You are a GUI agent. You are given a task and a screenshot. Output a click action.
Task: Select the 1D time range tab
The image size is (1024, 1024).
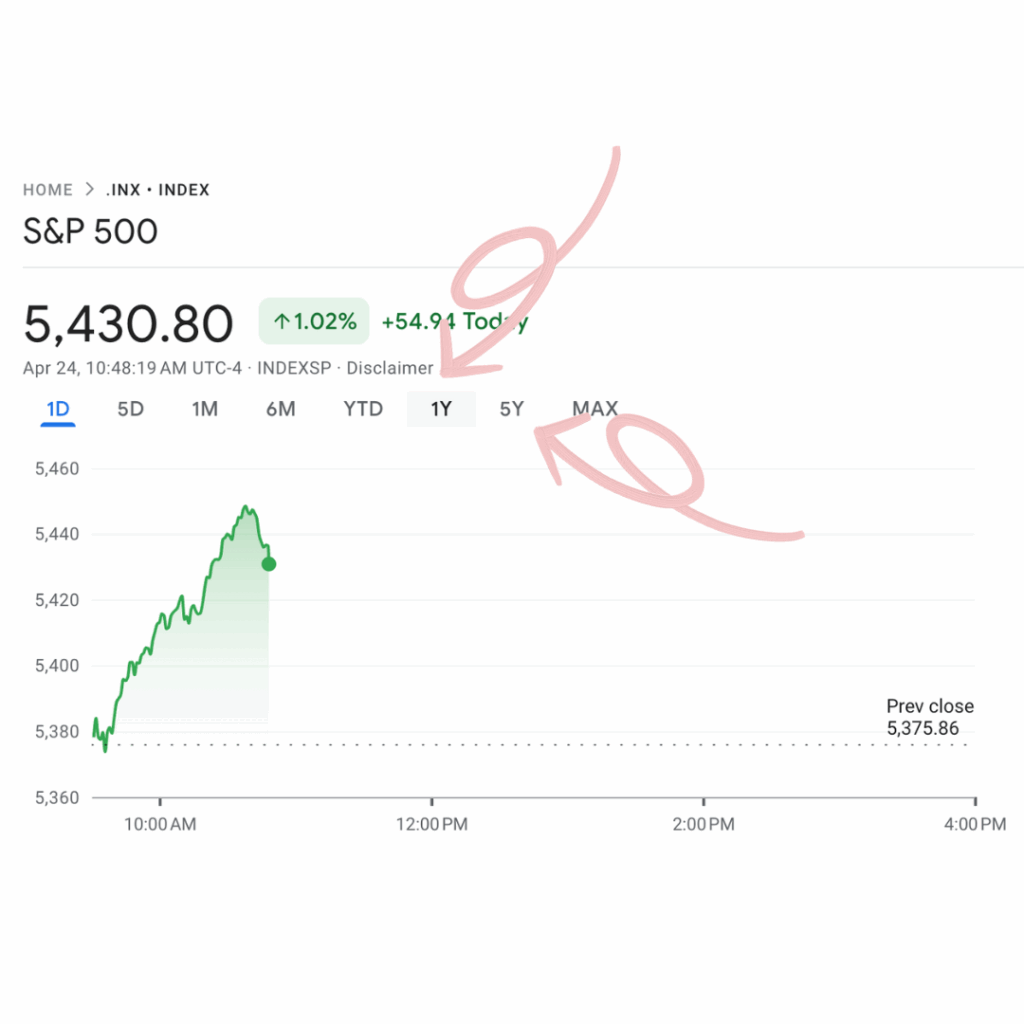tap(57, 409)
